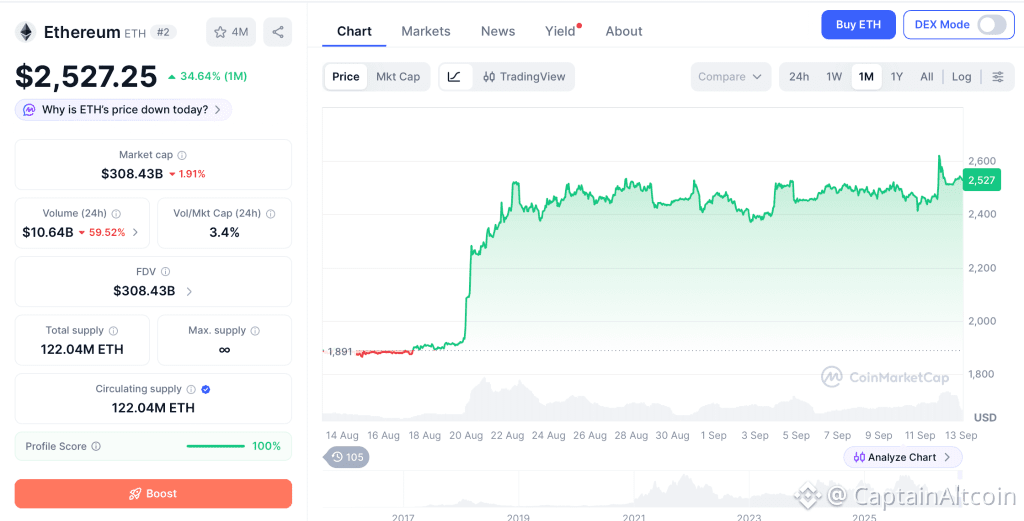Click the Market cap info icon
Screen dimensions: 1024x521
182,155
